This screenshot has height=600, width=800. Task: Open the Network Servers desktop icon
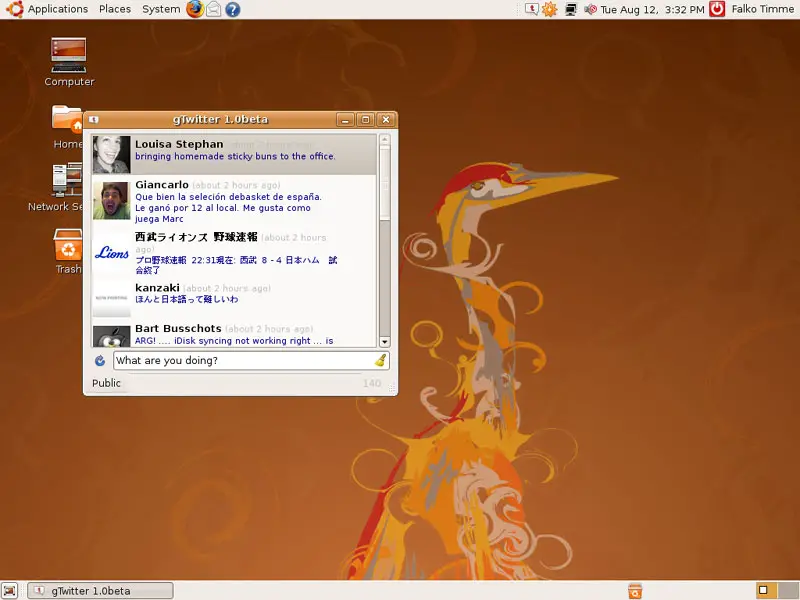(x=56, y=187)
